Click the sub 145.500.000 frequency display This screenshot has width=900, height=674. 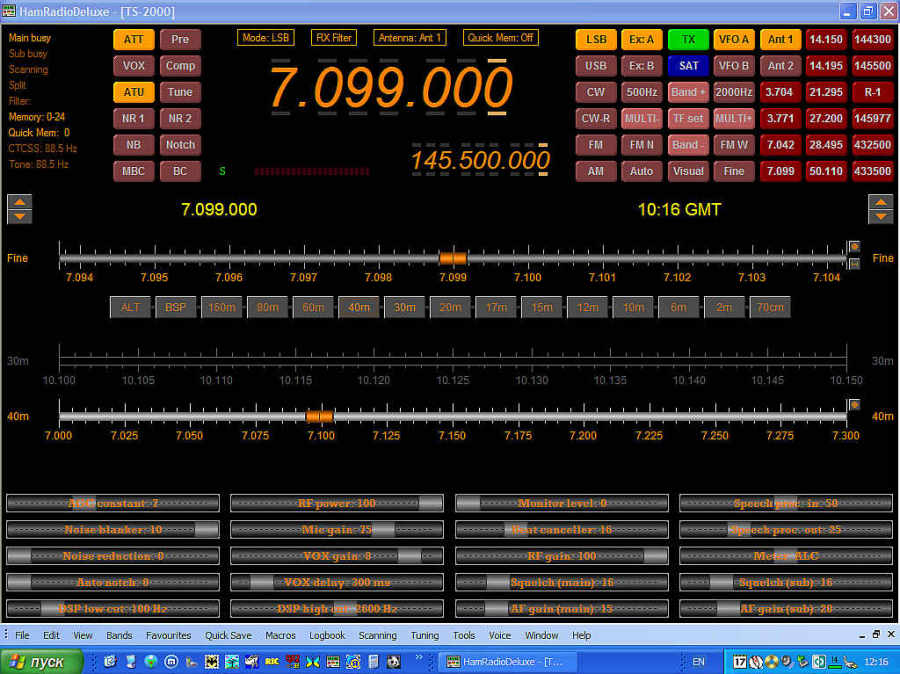[x=480, y=160]
